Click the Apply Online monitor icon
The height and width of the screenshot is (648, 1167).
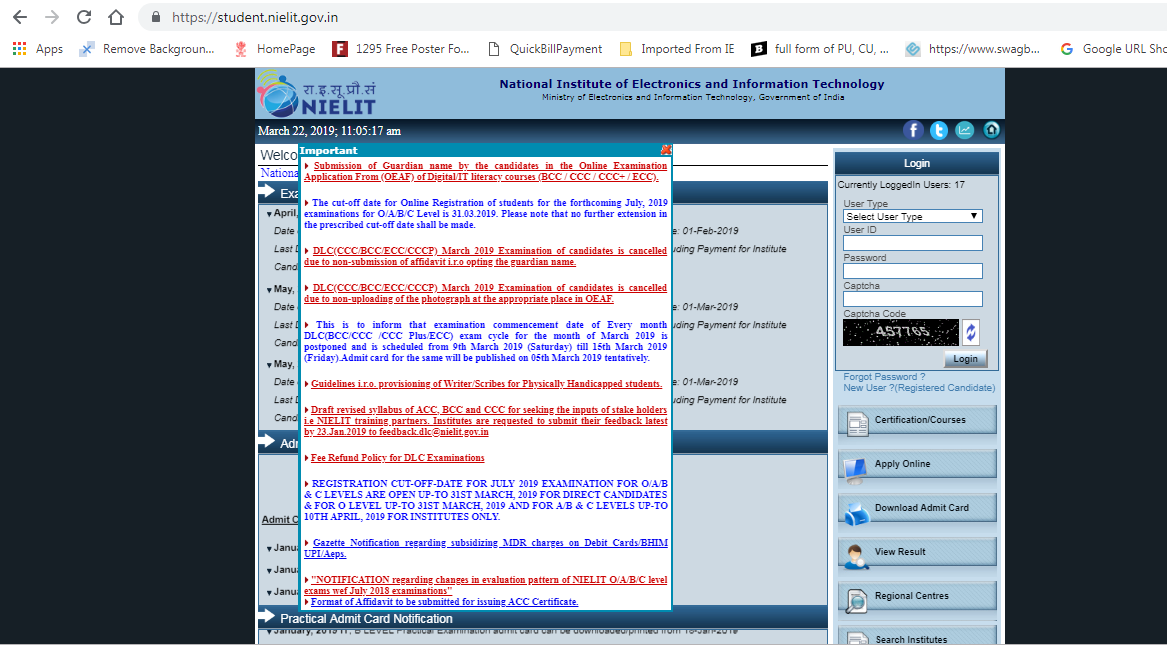pyautogui.click(x=856, y=469)
